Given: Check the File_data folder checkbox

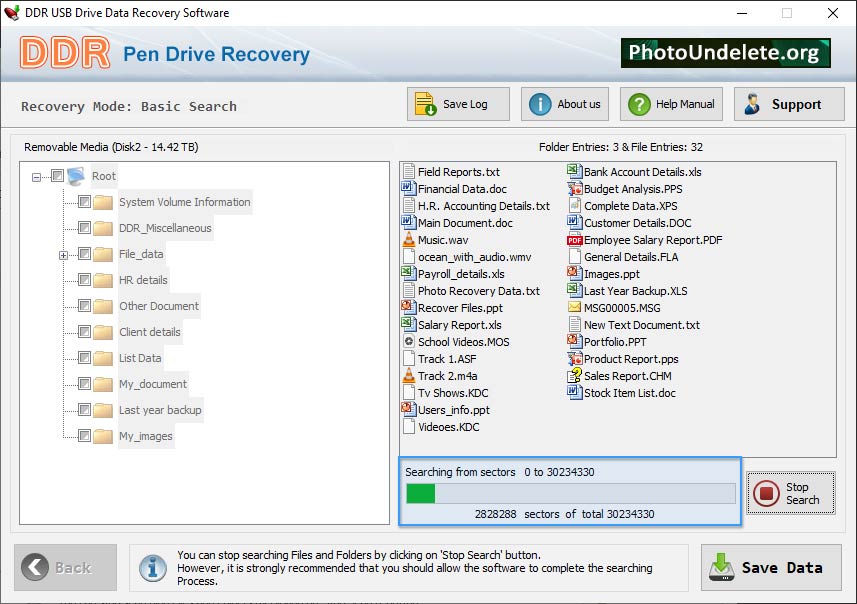Looking at the screenshot, I should [84, 254].
